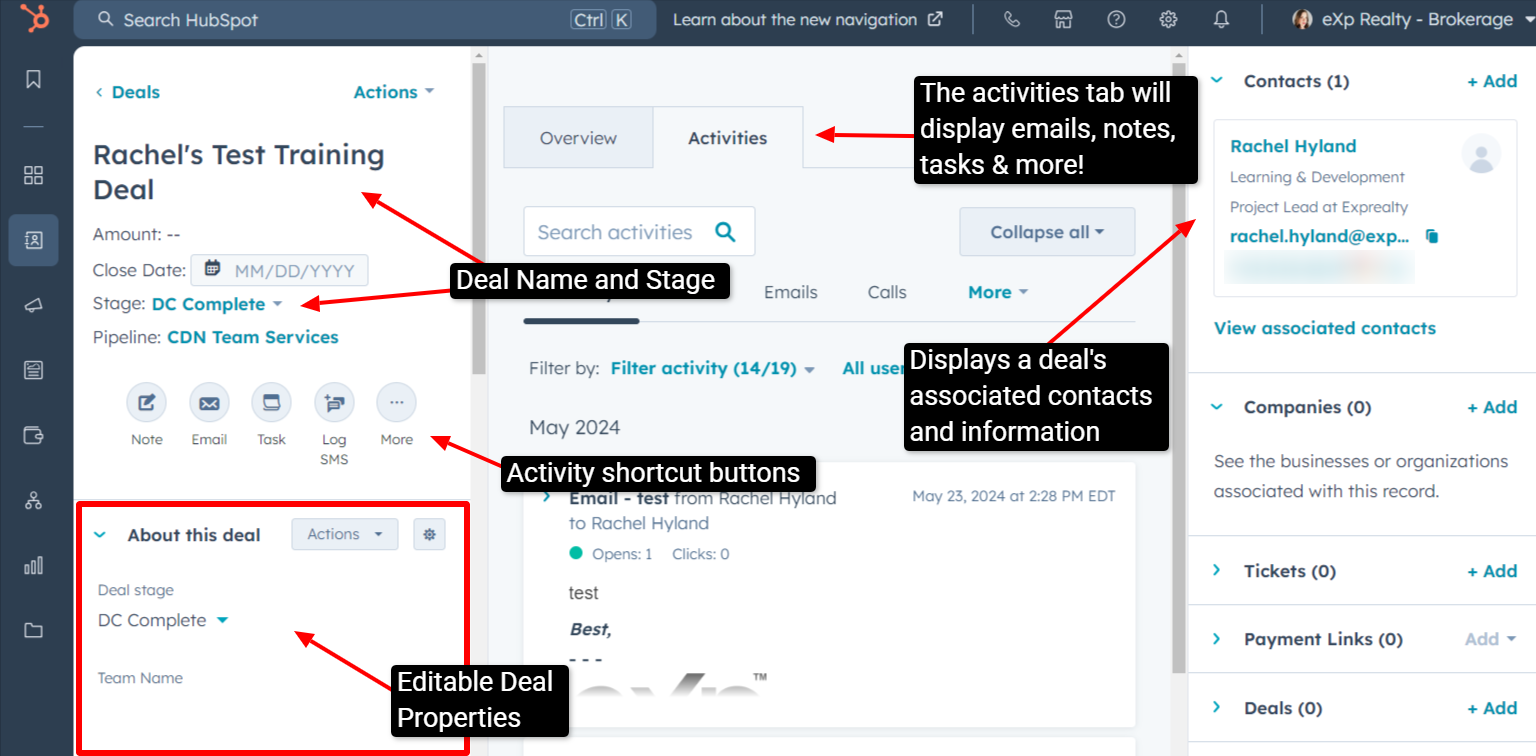Screen dimensions: 1536x756
Task: Open the Settings gear in the top bar
Action: [x=1168, y=19]
